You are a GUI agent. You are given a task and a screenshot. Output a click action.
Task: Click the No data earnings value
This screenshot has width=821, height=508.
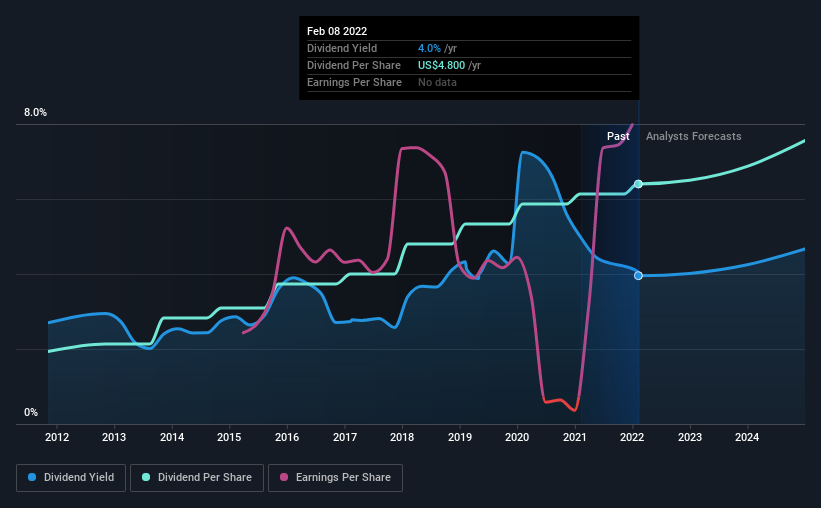[437, 82]
